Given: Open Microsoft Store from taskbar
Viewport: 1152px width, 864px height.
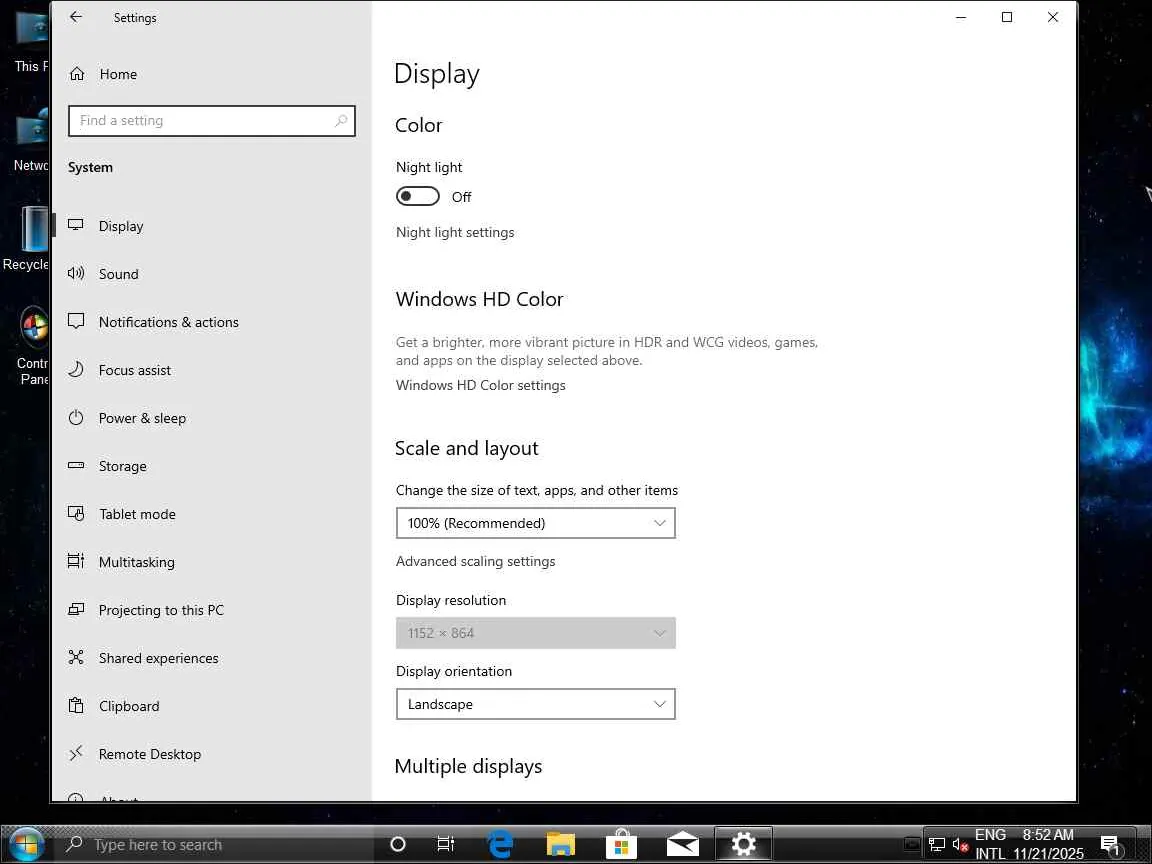Looking at the screenshot, I should [x=621, y=844].
